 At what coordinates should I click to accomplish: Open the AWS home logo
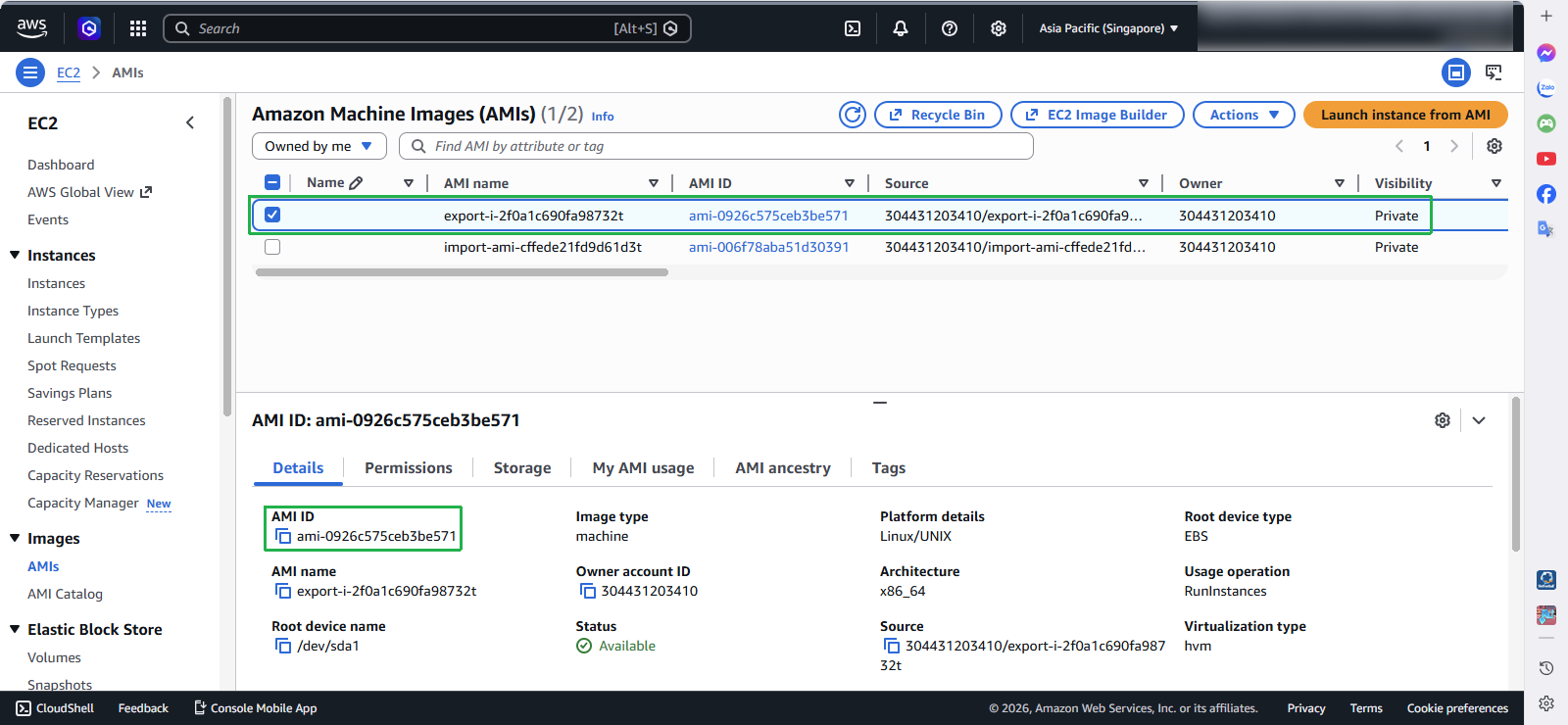click(31, 28)
